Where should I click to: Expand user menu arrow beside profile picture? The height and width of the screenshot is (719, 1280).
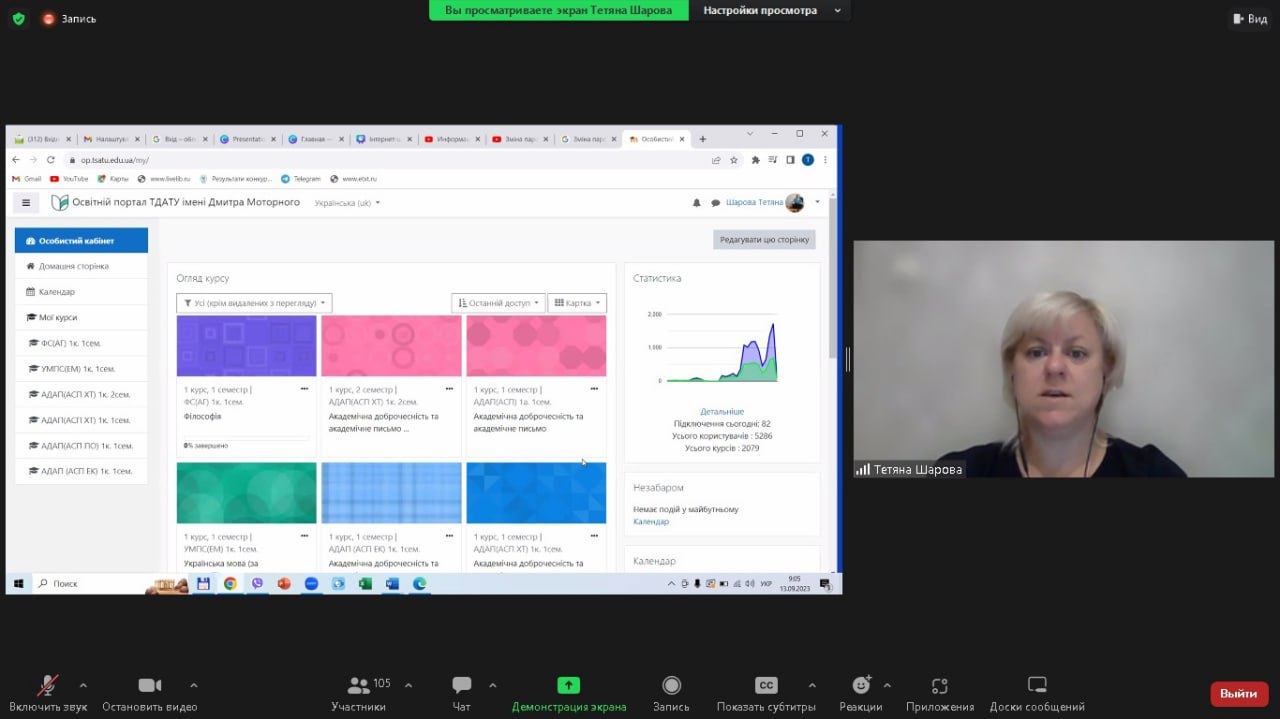point(817,202)
